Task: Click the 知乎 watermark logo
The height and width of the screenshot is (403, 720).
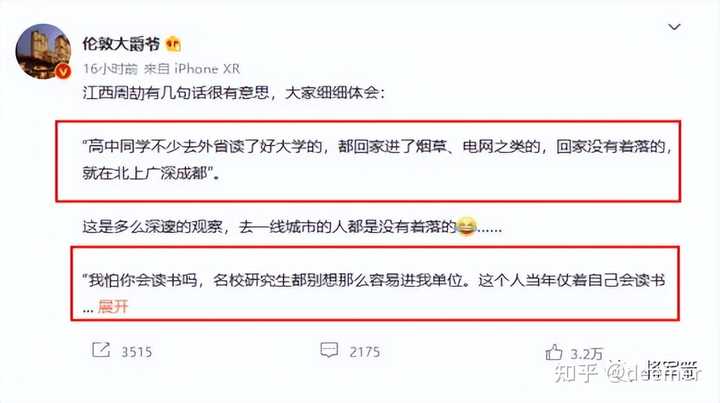Action: point(575,373)
